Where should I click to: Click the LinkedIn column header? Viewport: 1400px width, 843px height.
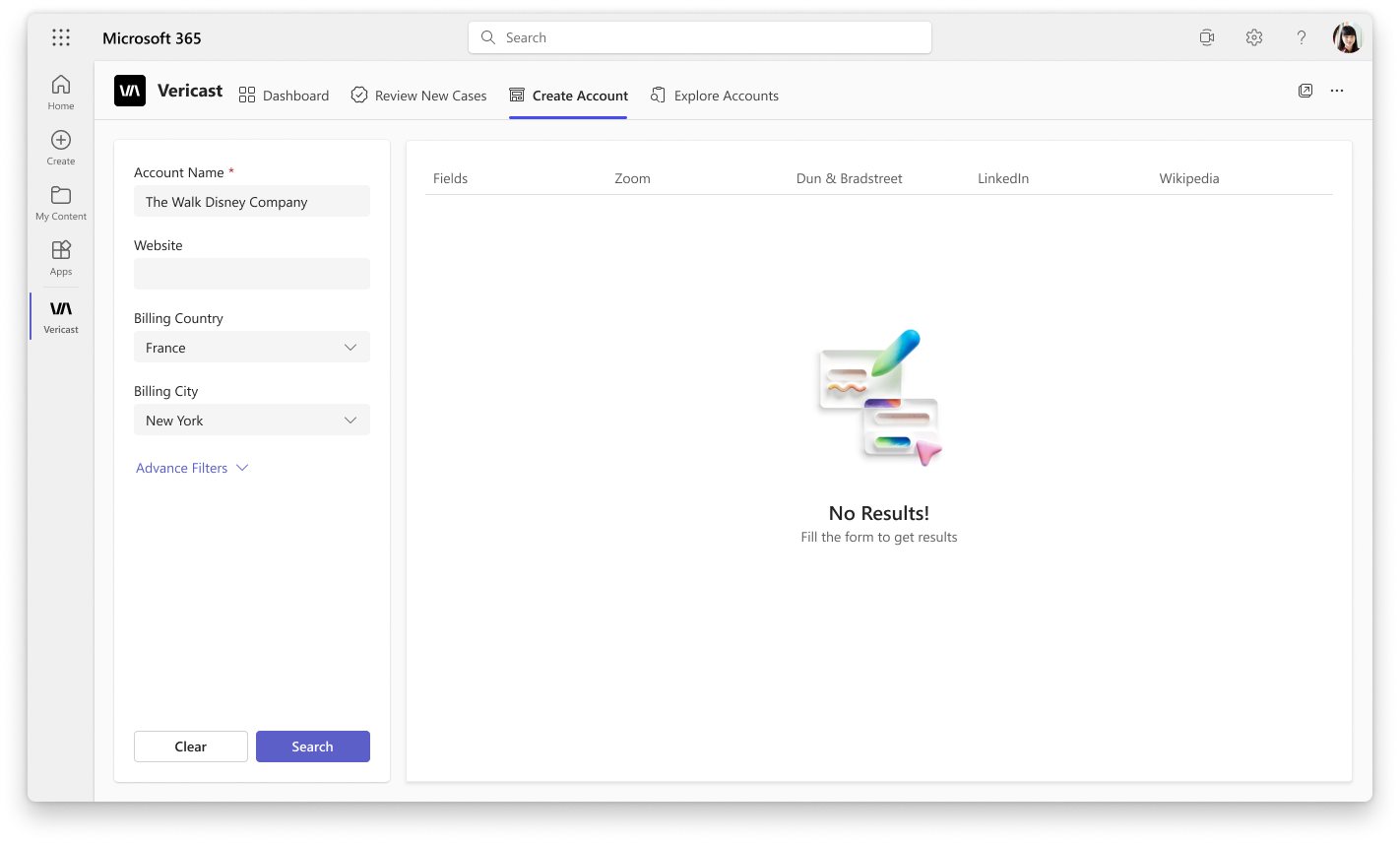1003,178
